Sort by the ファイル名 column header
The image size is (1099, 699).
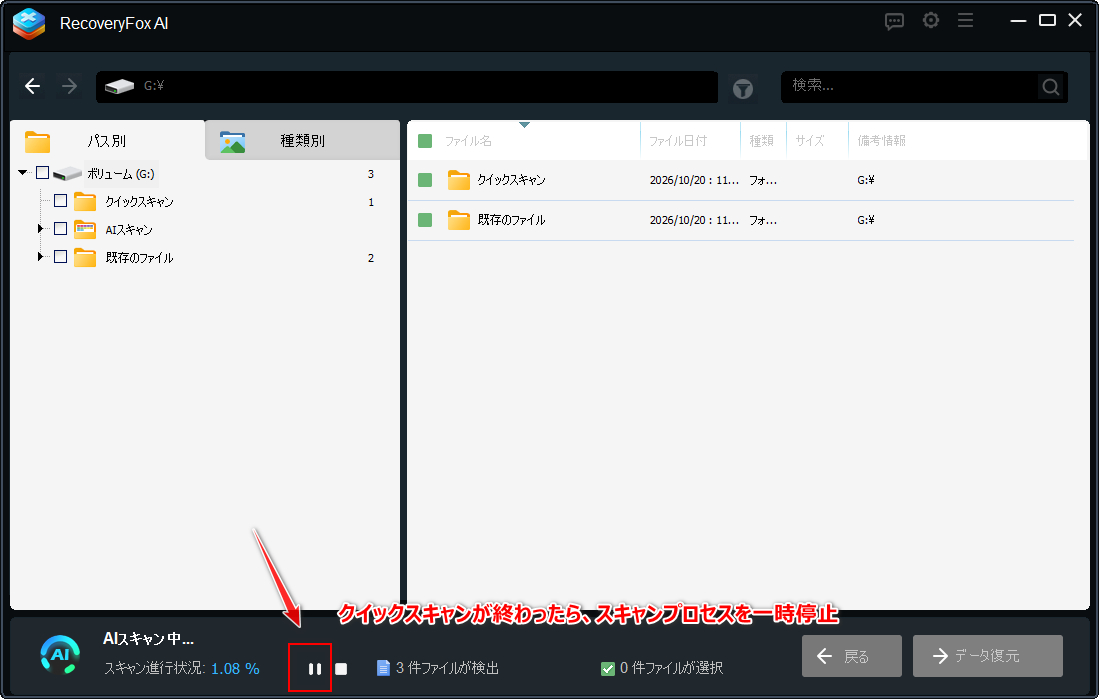(x=468, y=141)
